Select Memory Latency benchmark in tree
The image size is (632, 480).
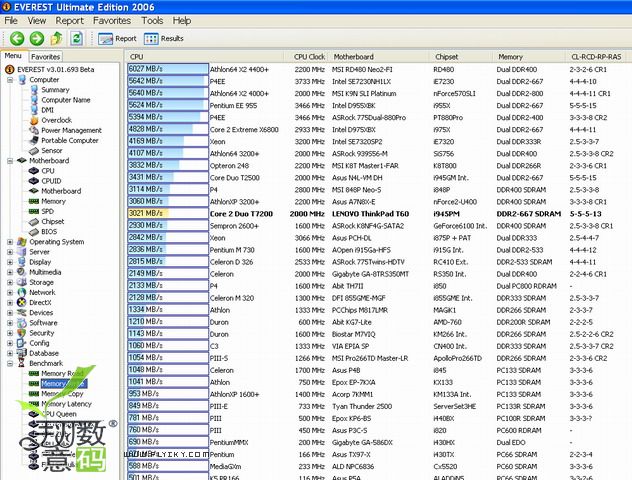[x=68, y=404]
